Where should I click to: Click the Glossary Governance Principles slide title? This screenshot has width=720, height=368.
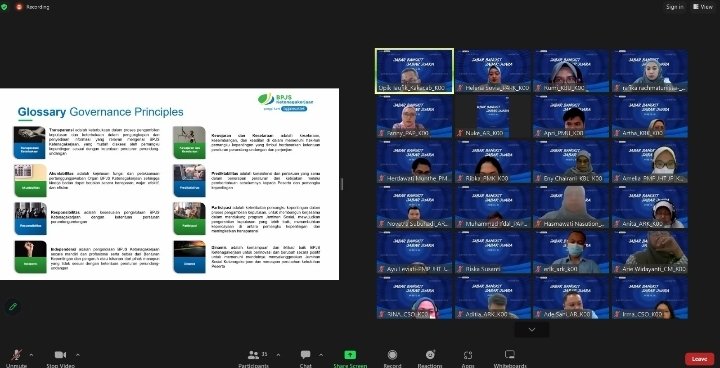101,112
